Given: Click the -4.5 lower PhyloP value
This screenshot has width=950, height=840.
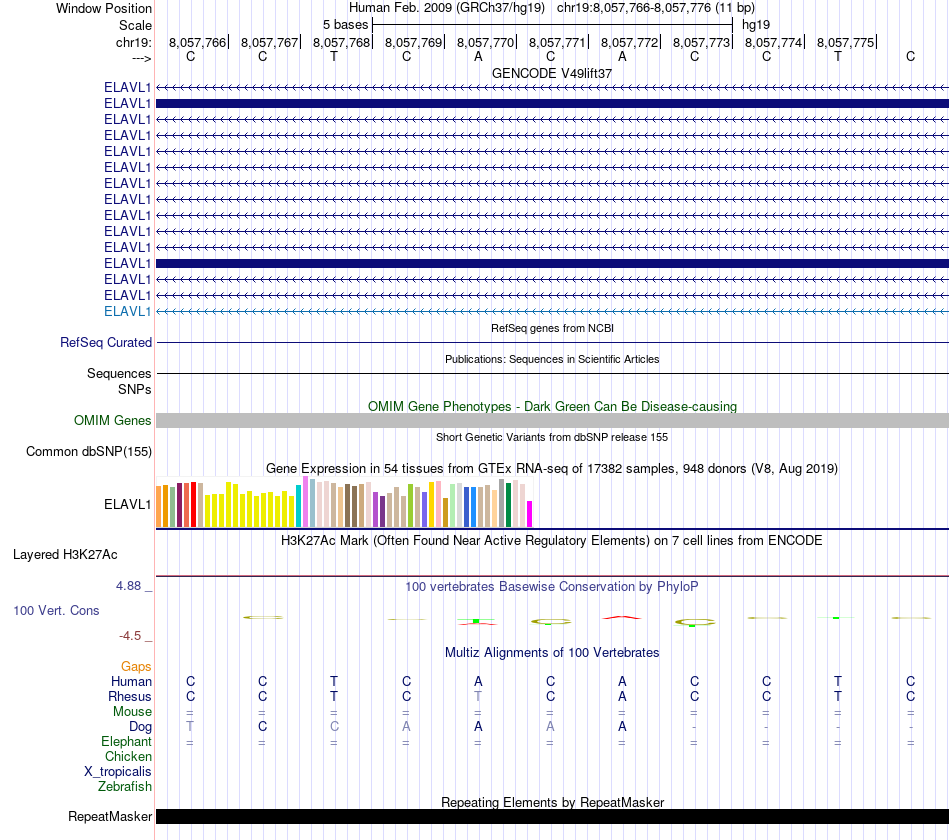Looking at the screenshot, I should [130, 636].
